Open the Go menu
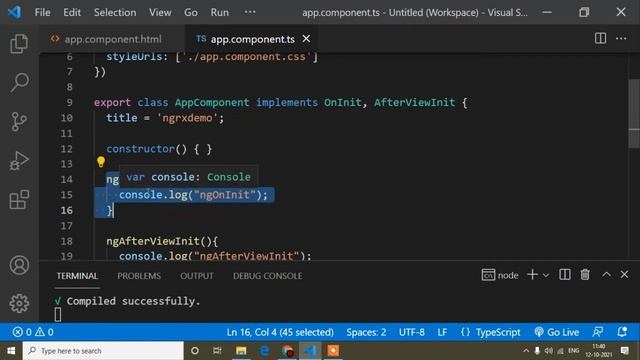This screenshot has height=360, width=640. coord(191,12)
